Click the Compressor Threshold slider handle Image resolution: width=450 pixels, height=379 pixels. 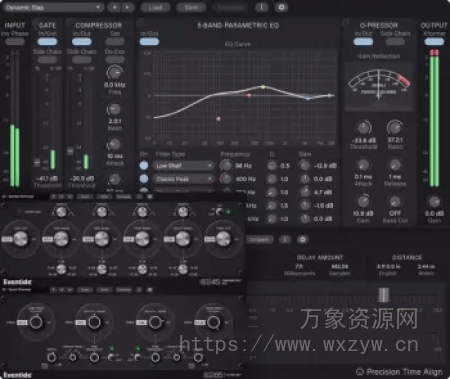70,151
